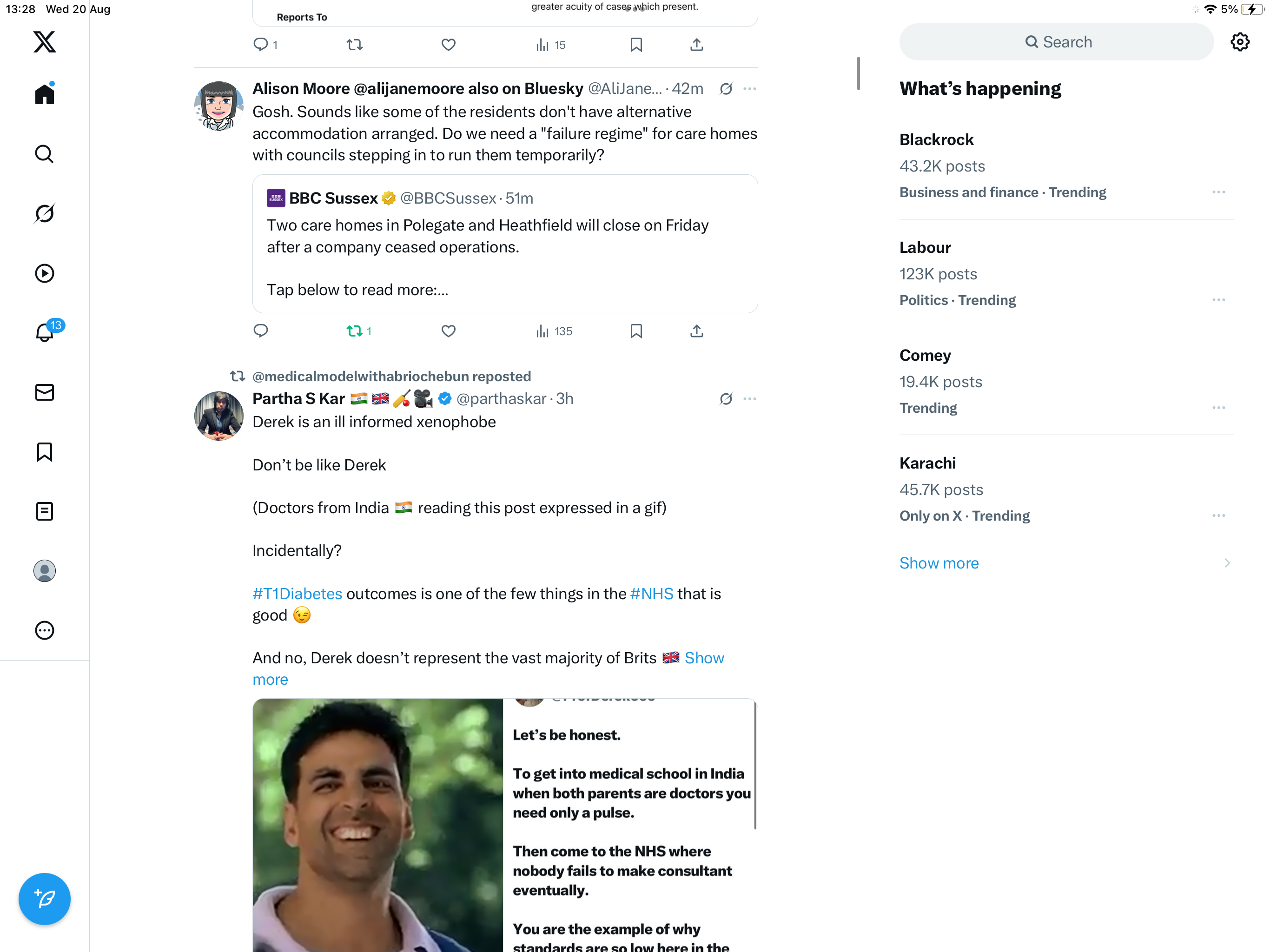
Task: Open the #T1Diabetes hashtag link
Action: tap(297, 594)
